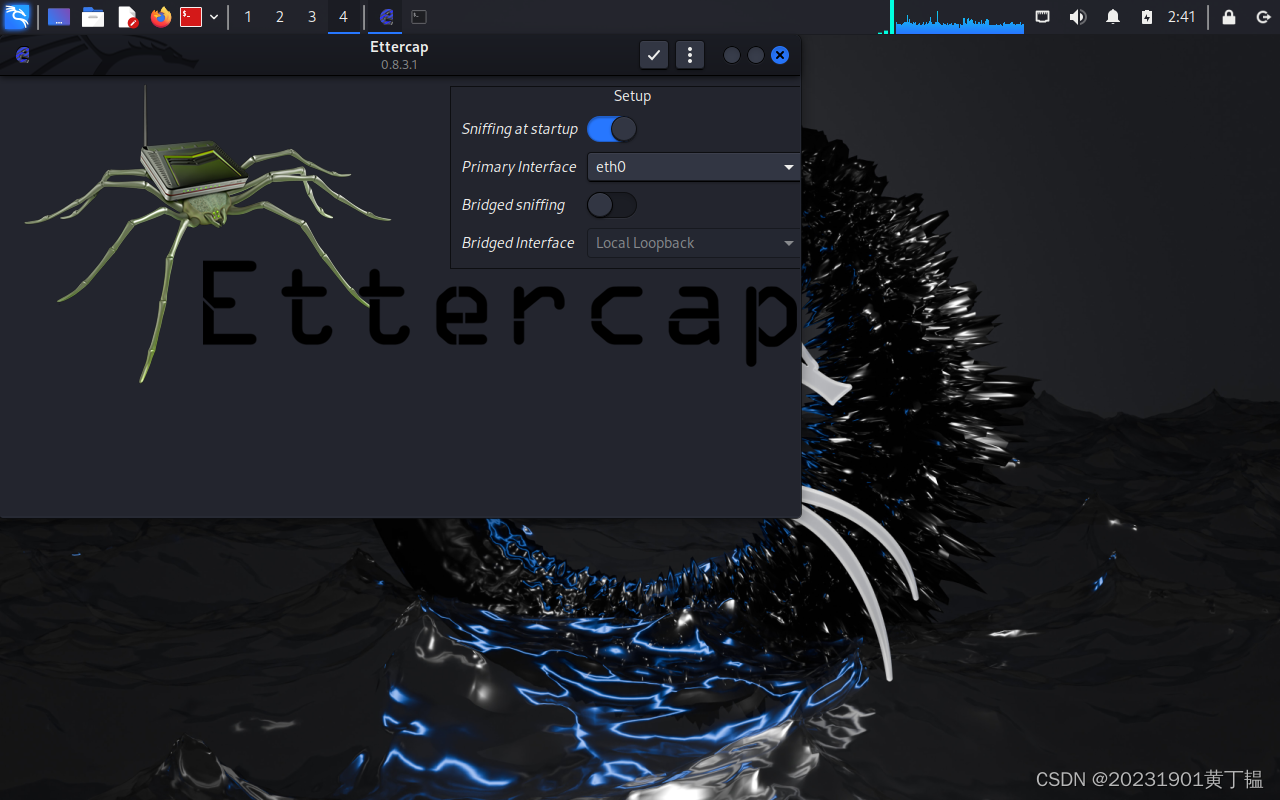Open notifications bell icon
This screenshot has width=1280, height=800.
click(1113, 17)
